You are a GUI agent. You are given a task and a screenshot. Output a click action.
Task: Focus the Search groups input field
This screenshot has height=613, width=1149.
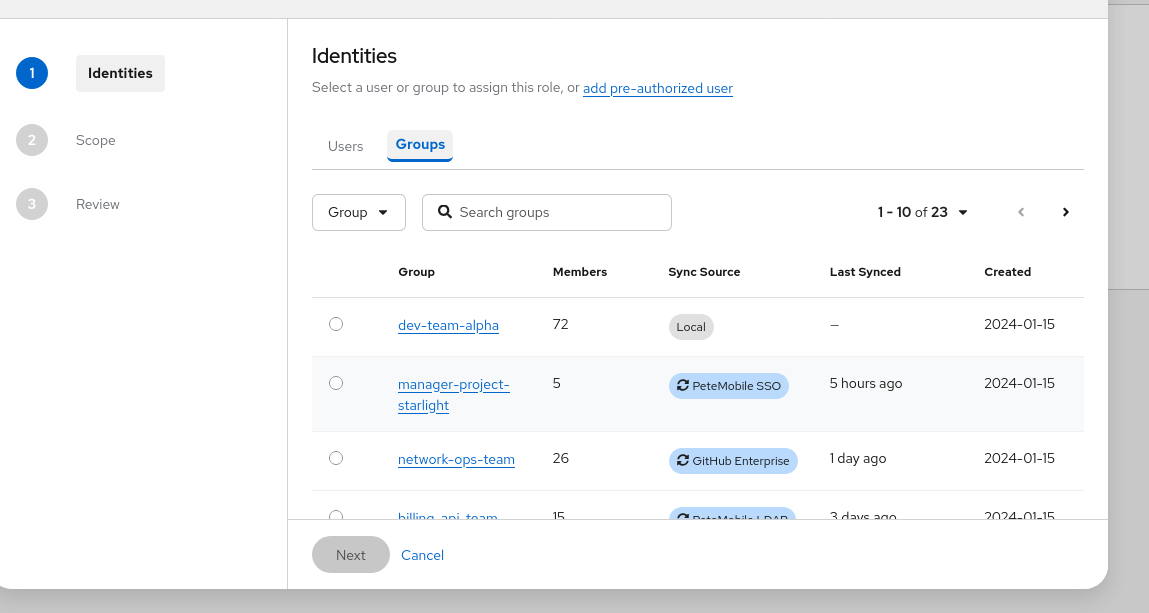click(x=560, y=212)
